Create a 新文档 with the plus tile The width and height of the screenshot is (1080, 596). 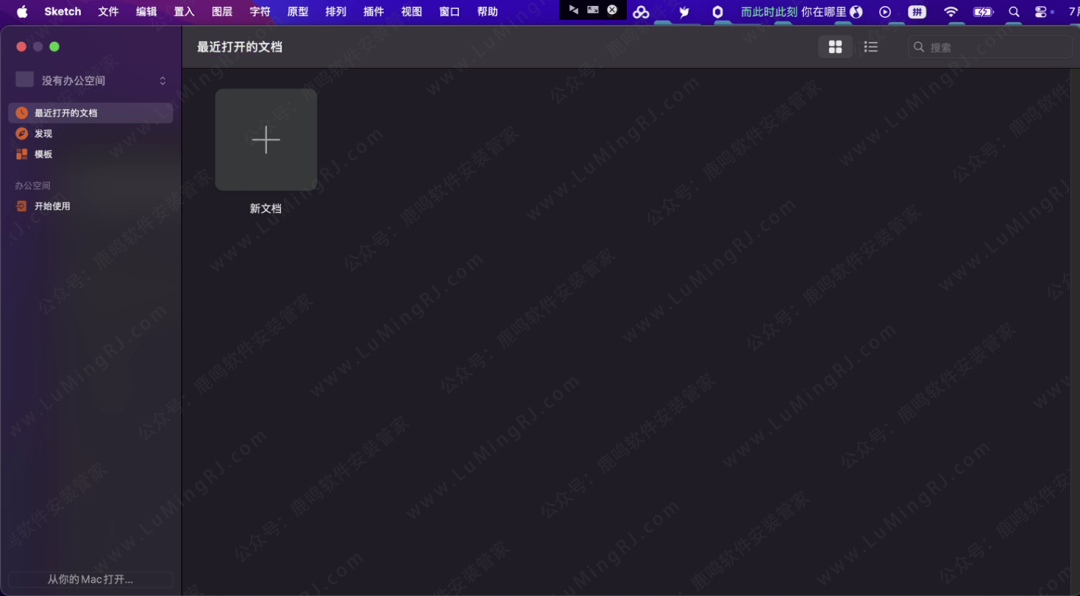tap(266, 140)
